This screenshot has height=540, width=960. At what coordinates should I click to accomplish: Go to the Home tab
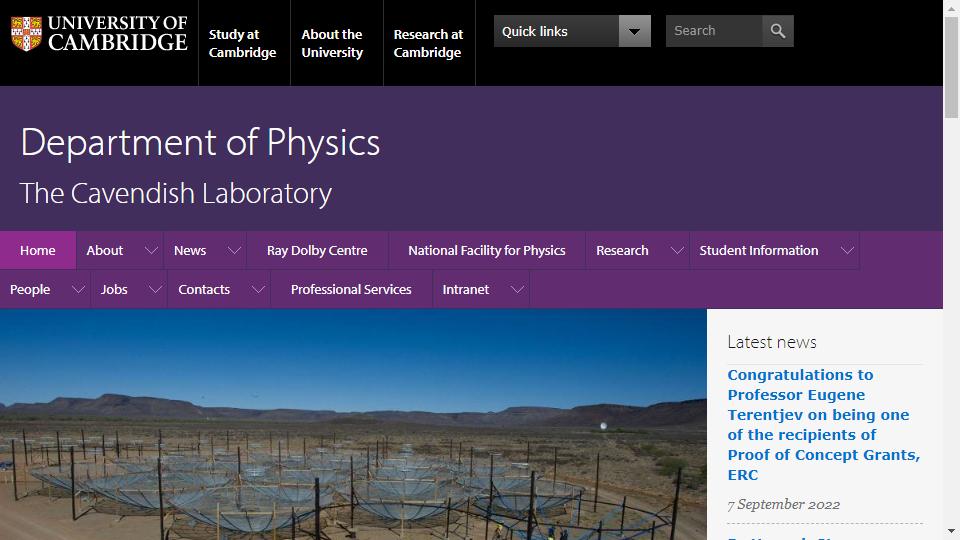point(38,250)
